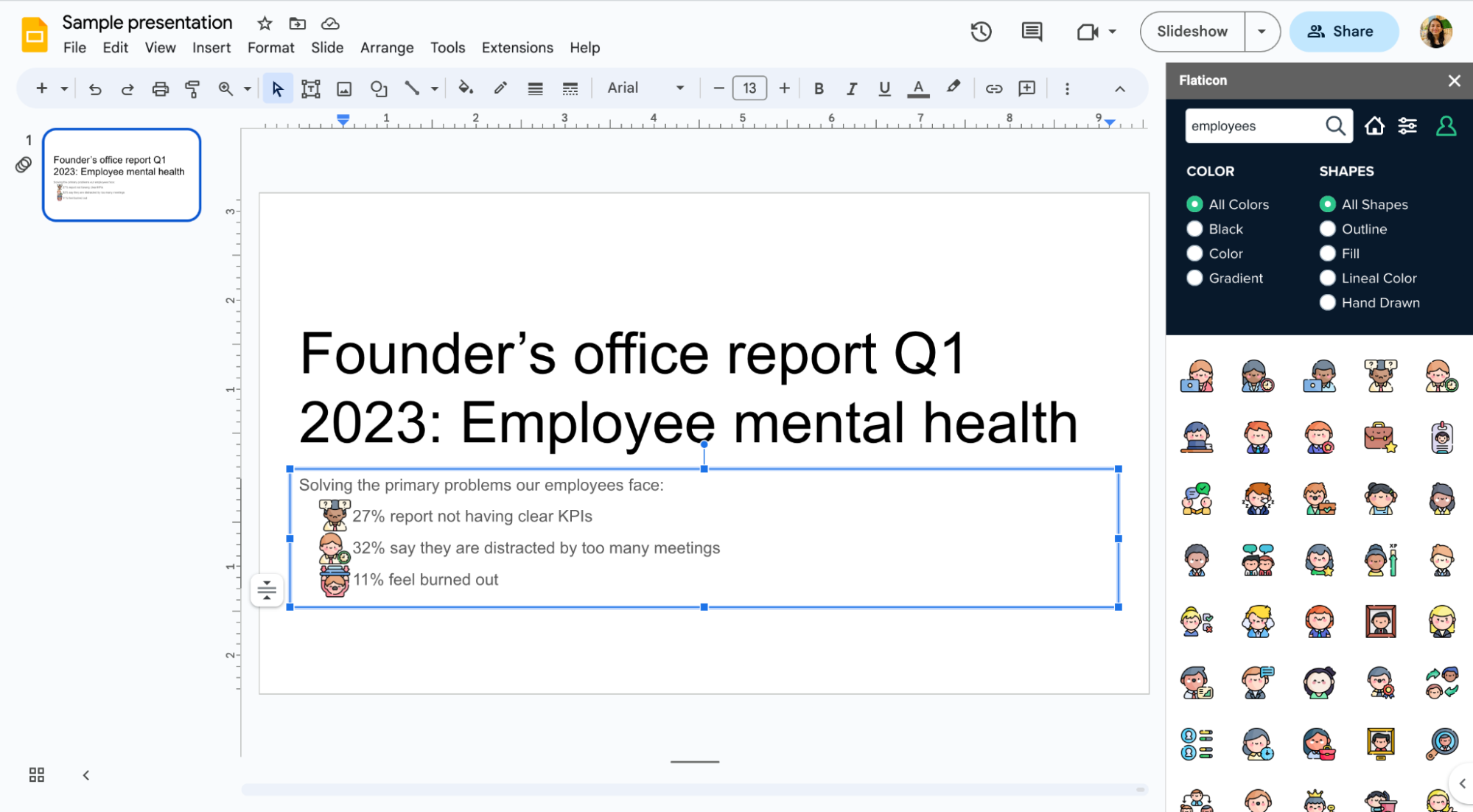Expand the font family dropdown
The width and height of the screenshot is (1473, 812).
[x=680, y=88]
